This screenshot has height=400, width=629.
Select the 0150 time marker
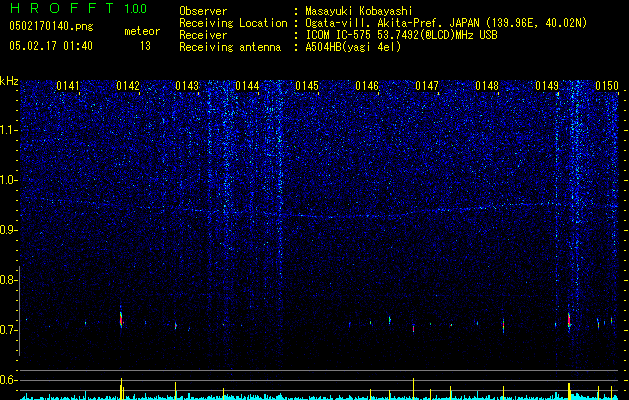click(607, 87)
